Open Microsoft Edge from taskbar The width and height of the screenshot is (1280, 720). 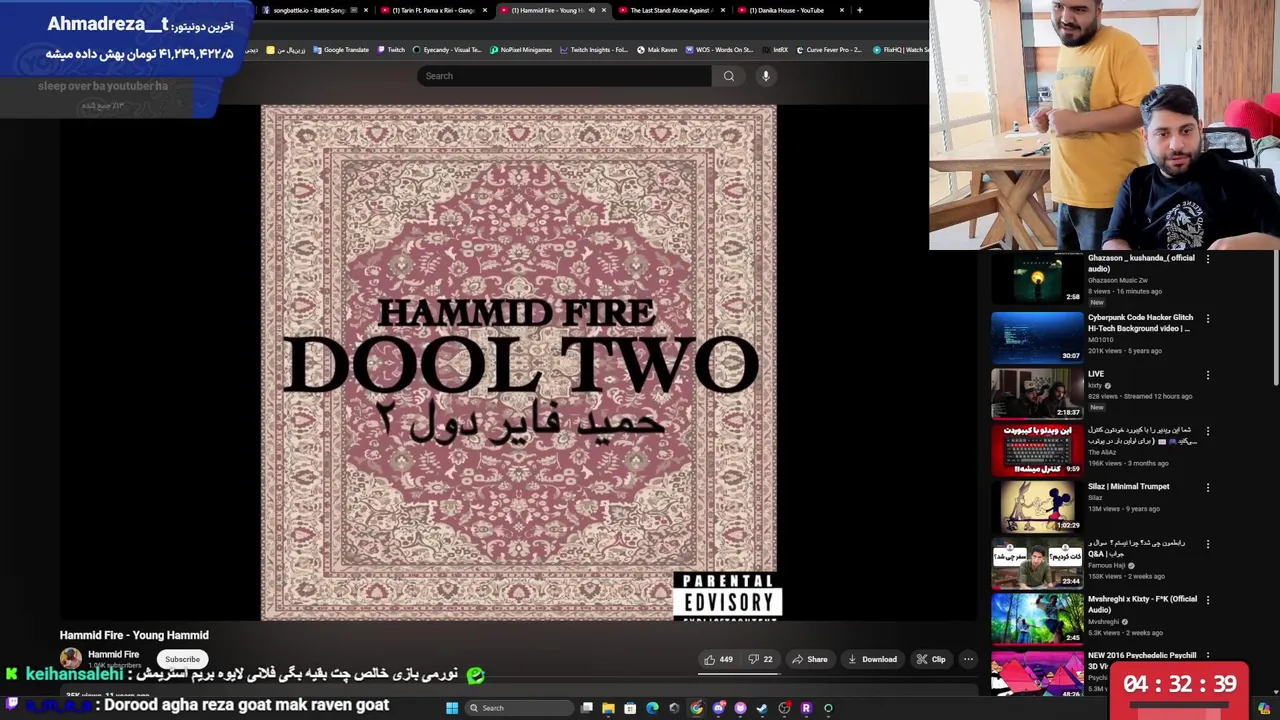pyautogui.click(x=652, y=708)
